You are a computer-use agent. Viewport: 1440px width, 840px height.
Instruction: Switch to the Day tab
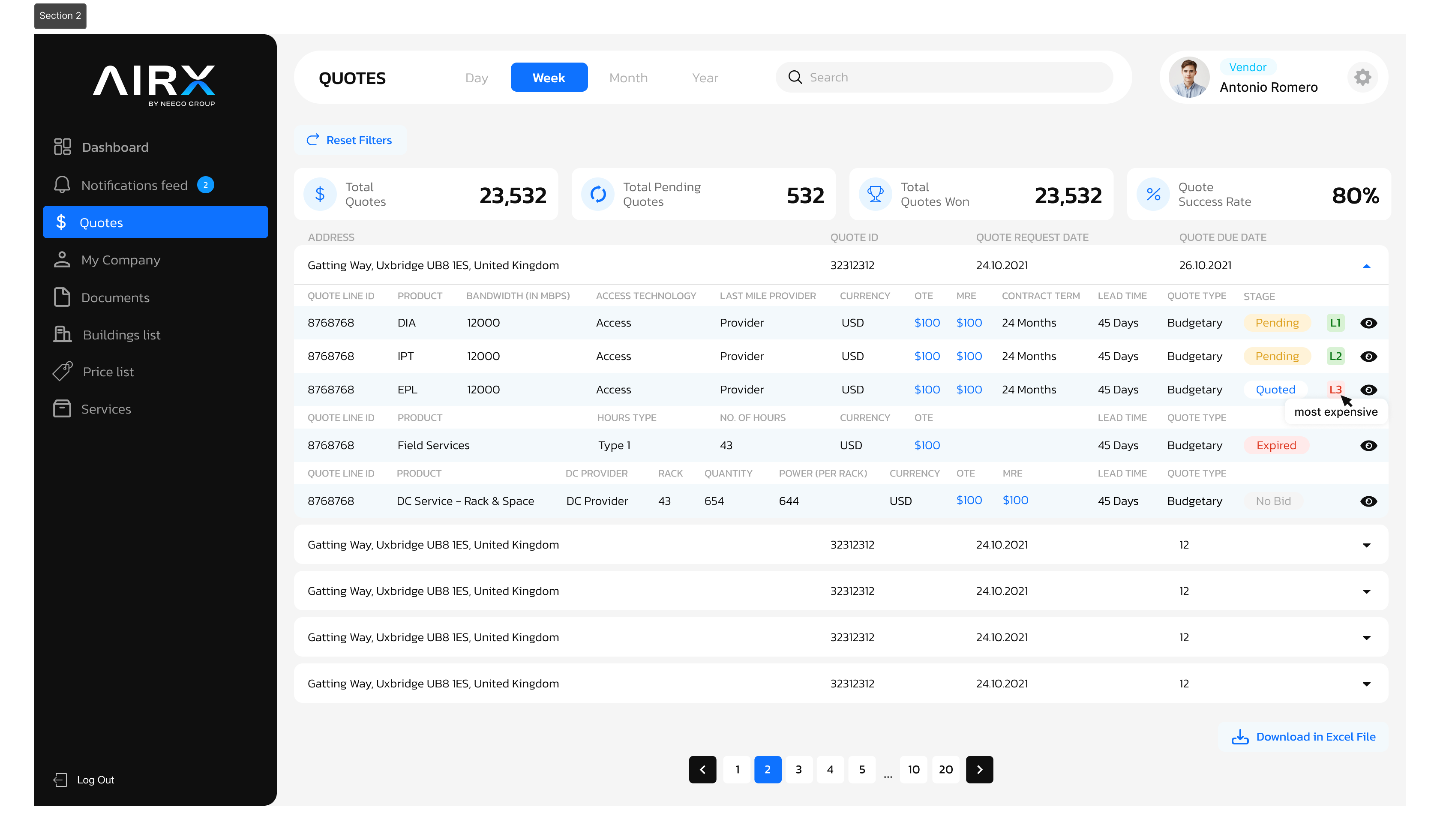(477, 78)
